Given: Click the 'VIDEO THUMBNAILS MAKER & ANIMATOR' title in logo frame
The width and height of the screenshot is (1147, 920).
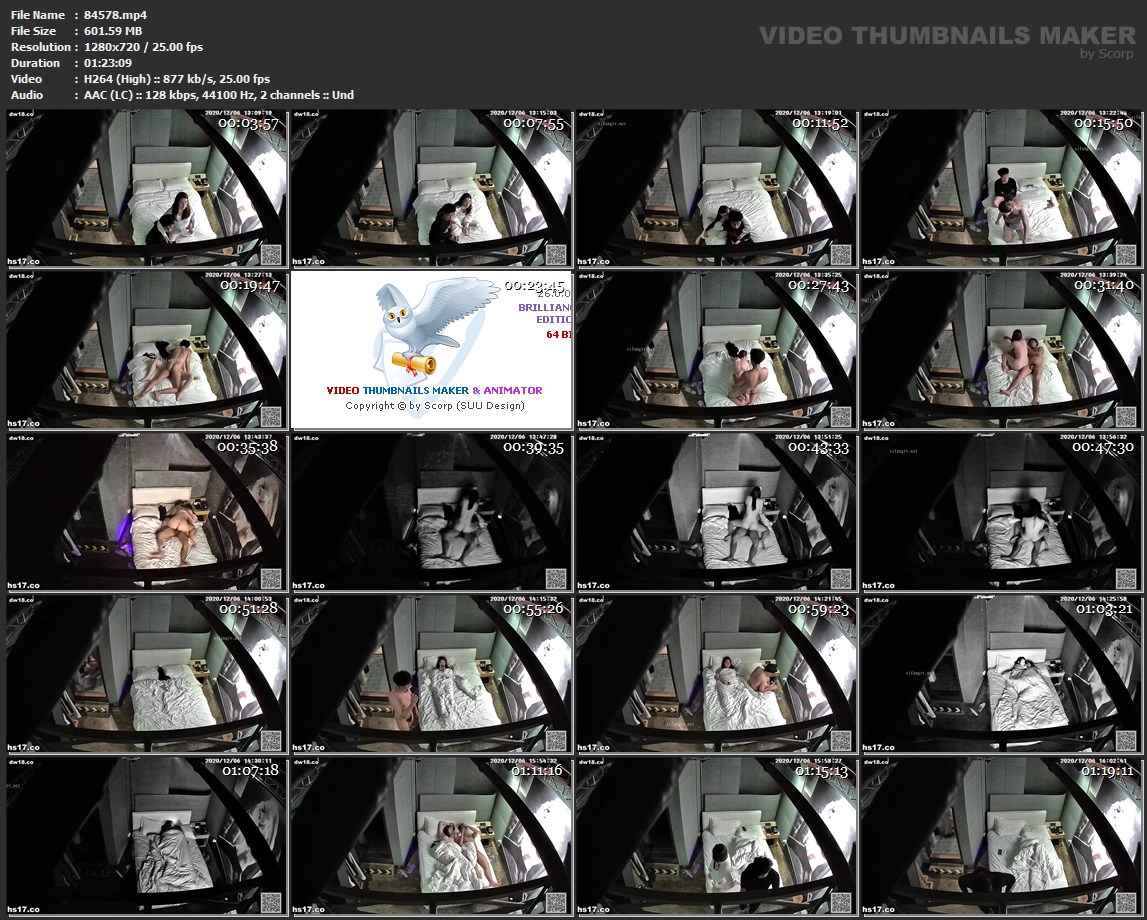Looking at the screenshot, I should click(435, 391).
